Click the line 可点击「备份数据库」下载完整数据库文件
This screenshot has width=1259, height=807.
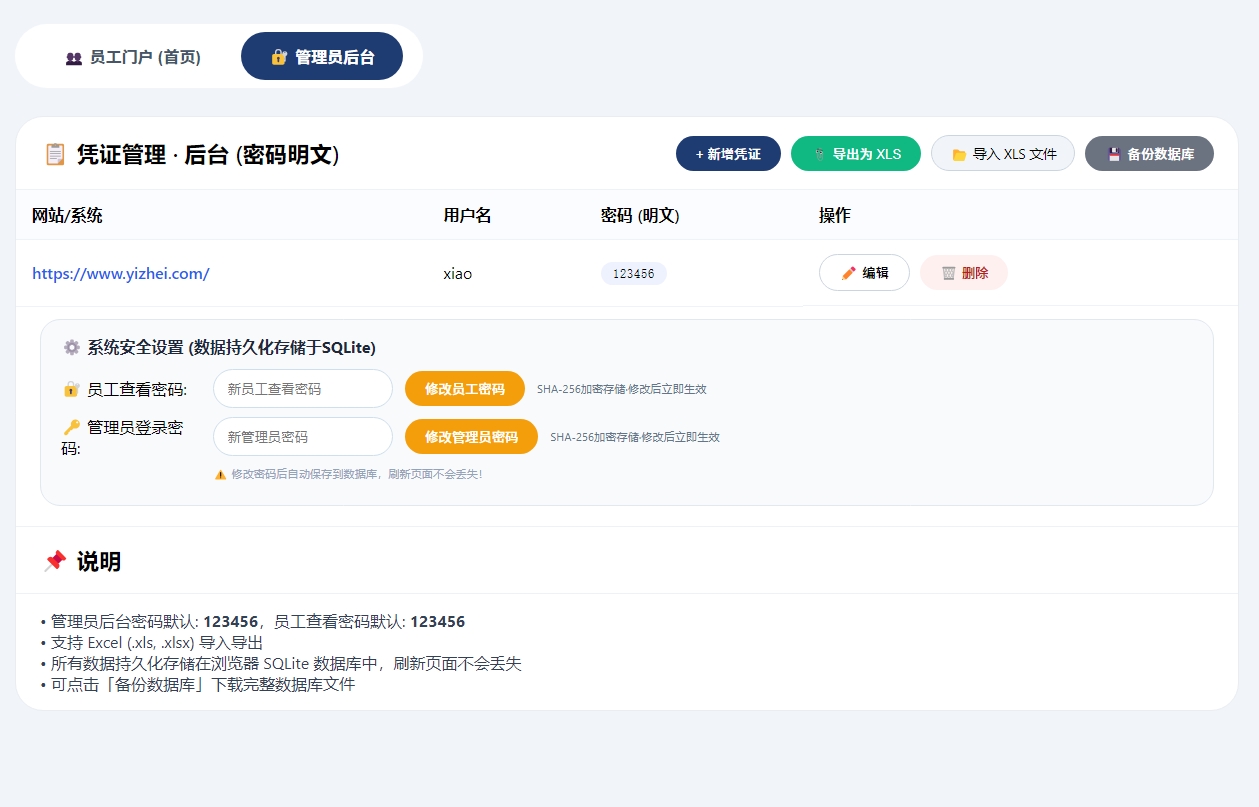198,685
